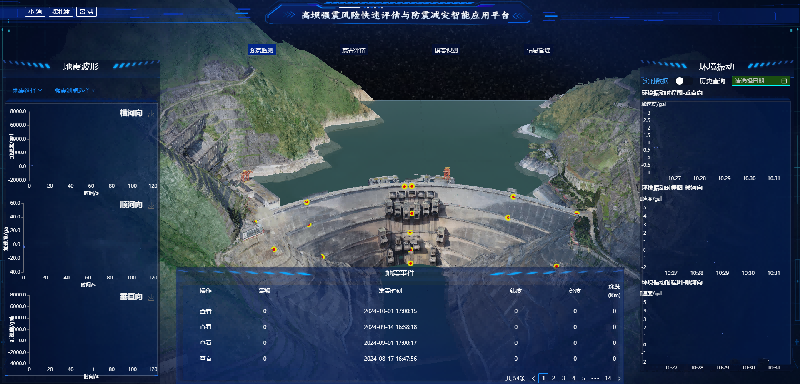Select the sensor marker on the far-right dam abutment

tap(577, 213)
